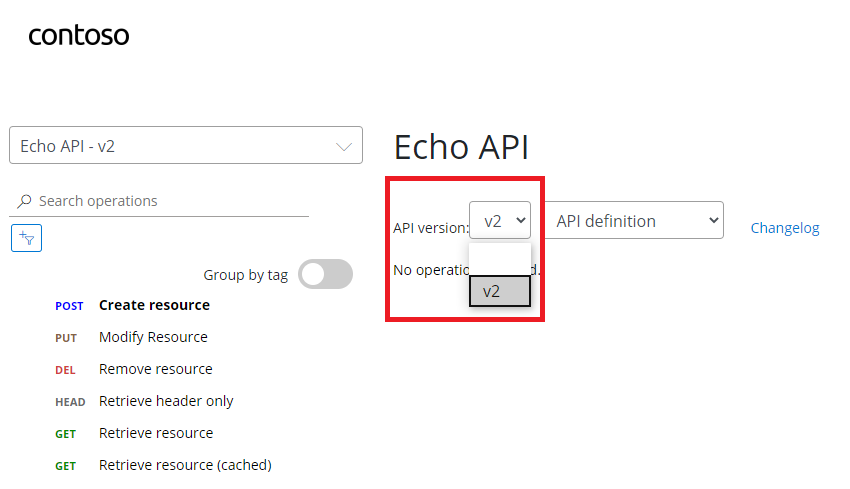Select the GET Retrieve resource (cached) operation

[163, 465]
